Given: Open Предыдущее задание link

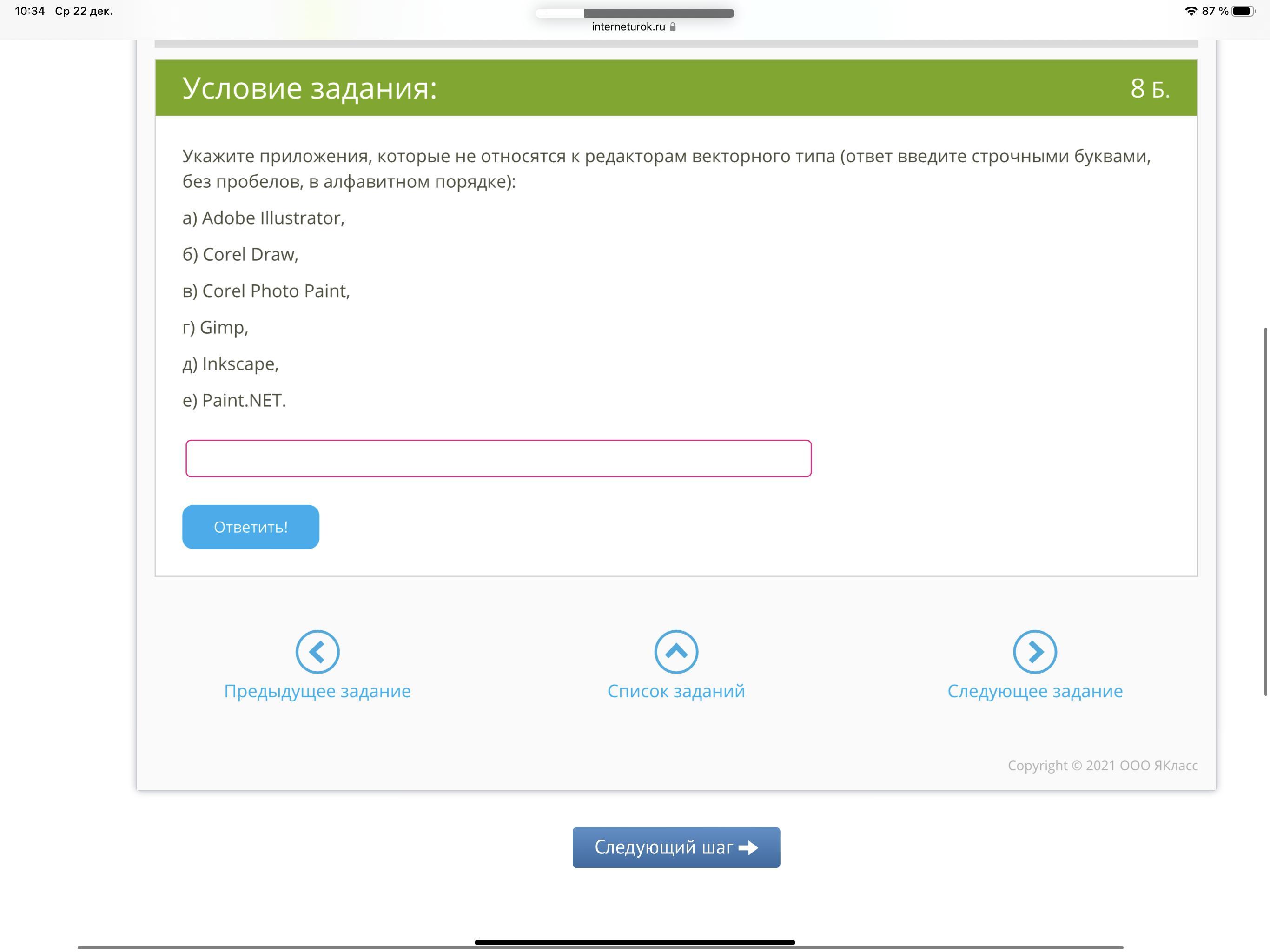Looking at the screenshot, I should (317, 691).
